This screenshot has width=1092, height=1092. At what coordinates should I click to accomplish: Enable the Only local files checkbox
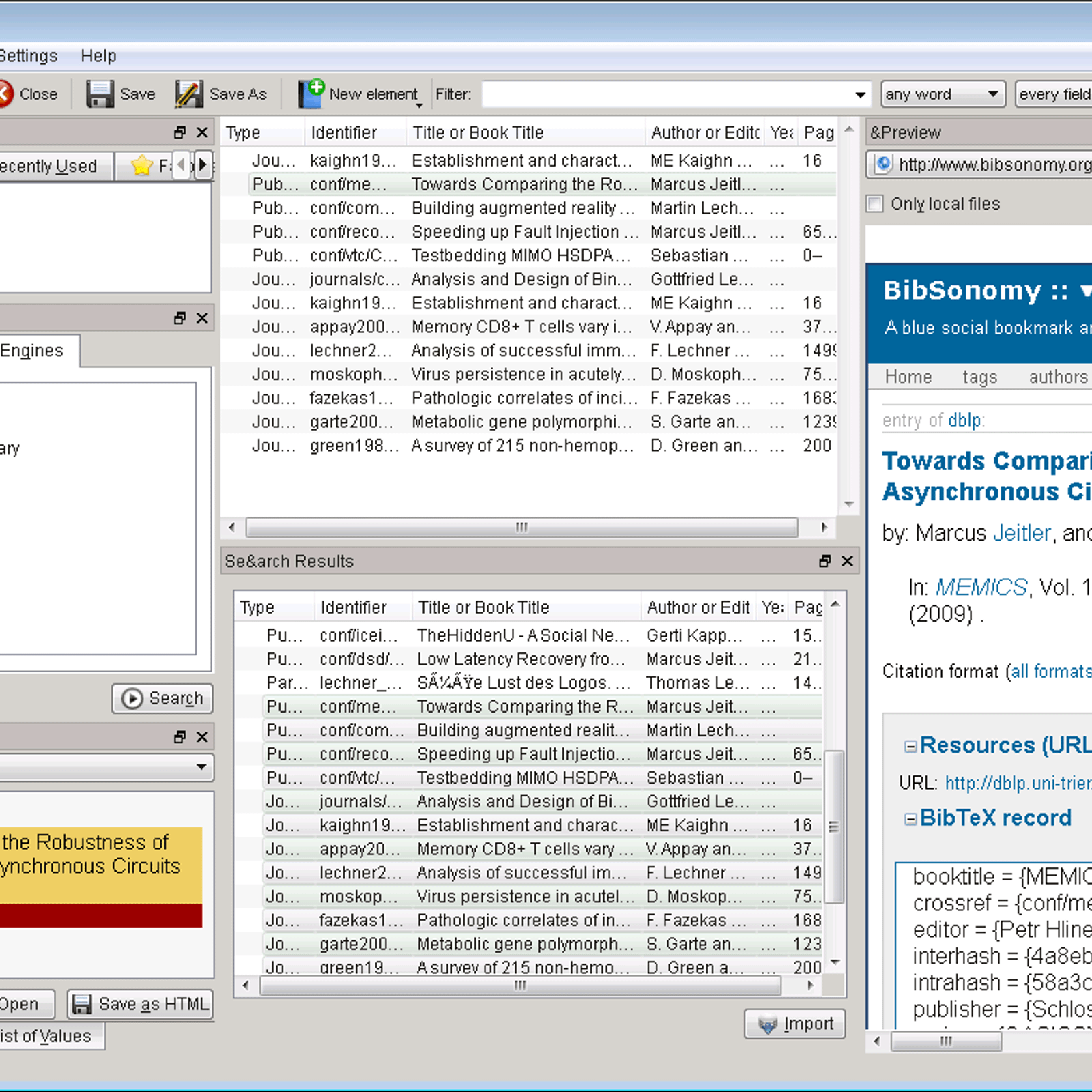(875, 204)
